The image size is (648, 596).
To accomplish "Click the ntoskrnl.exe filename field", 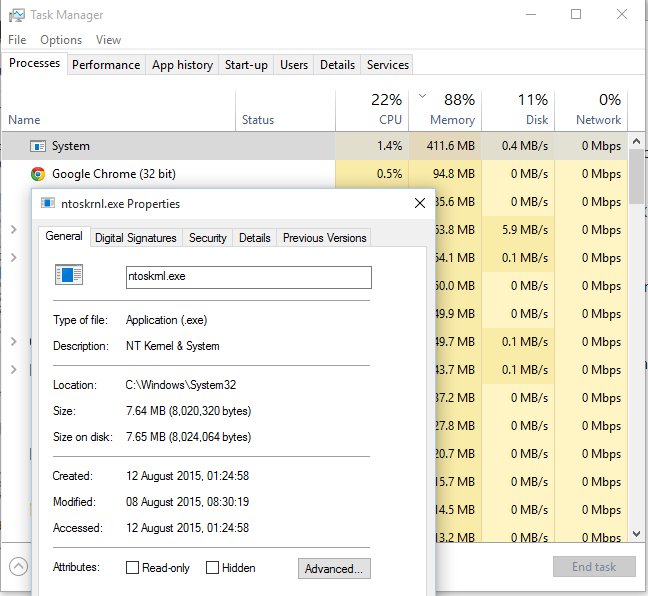I will click(x=249, y=277).
